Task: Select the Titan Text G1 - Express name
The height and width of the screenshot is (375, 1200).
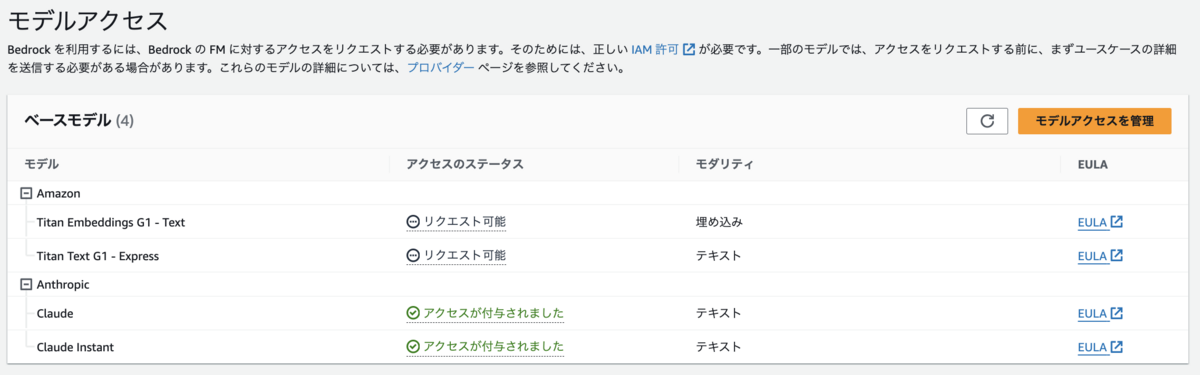Action: point(97,256)
